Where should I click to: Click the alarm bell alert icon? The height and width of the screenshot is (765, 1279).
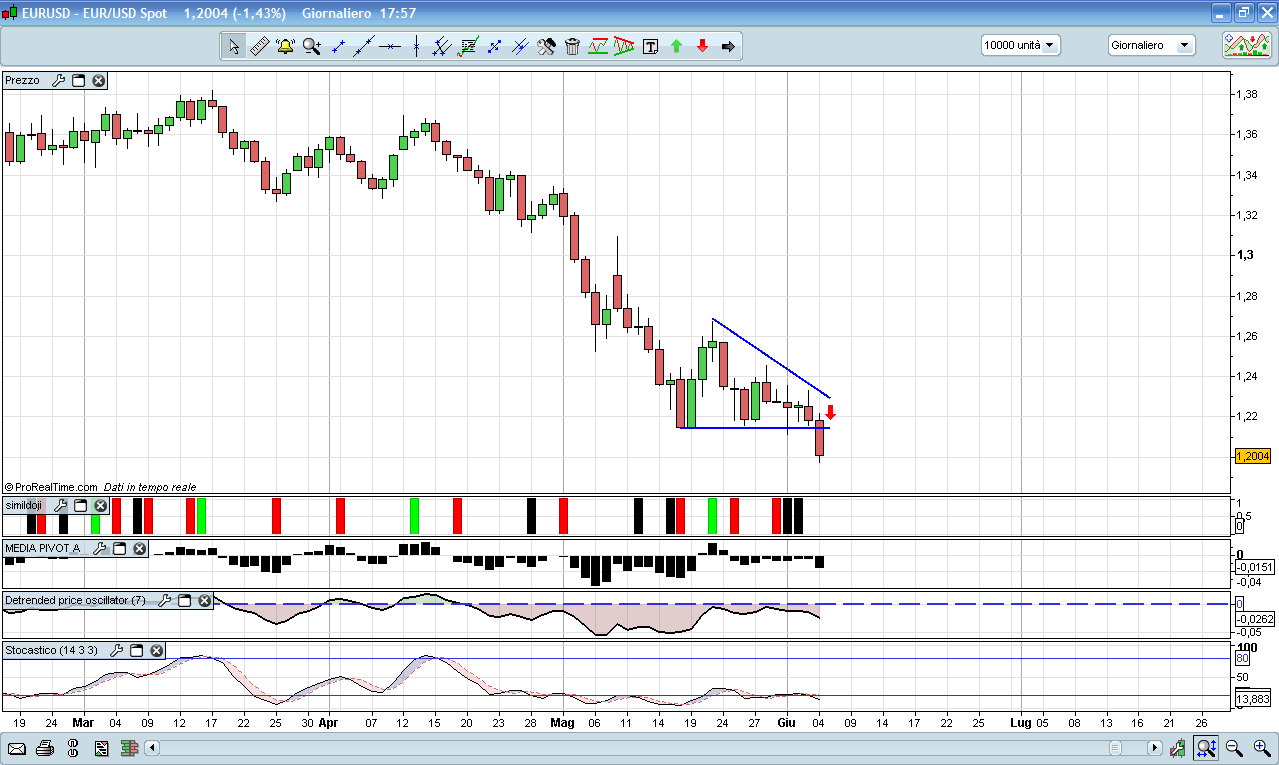(285, 46)
